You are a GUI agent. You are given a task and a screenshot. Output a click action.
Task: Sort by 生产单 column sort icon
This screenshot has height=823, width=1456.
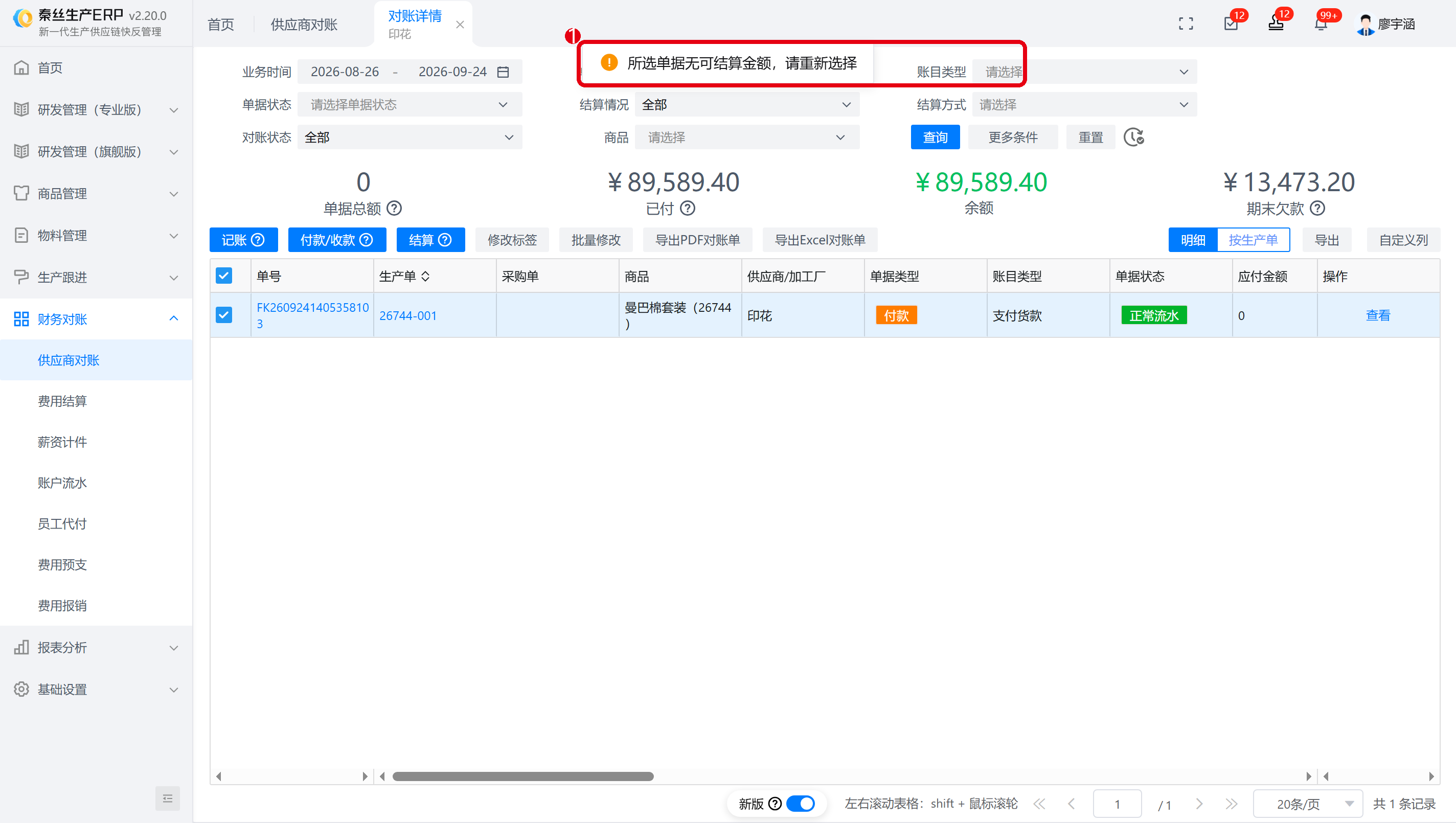pos(426,276)
